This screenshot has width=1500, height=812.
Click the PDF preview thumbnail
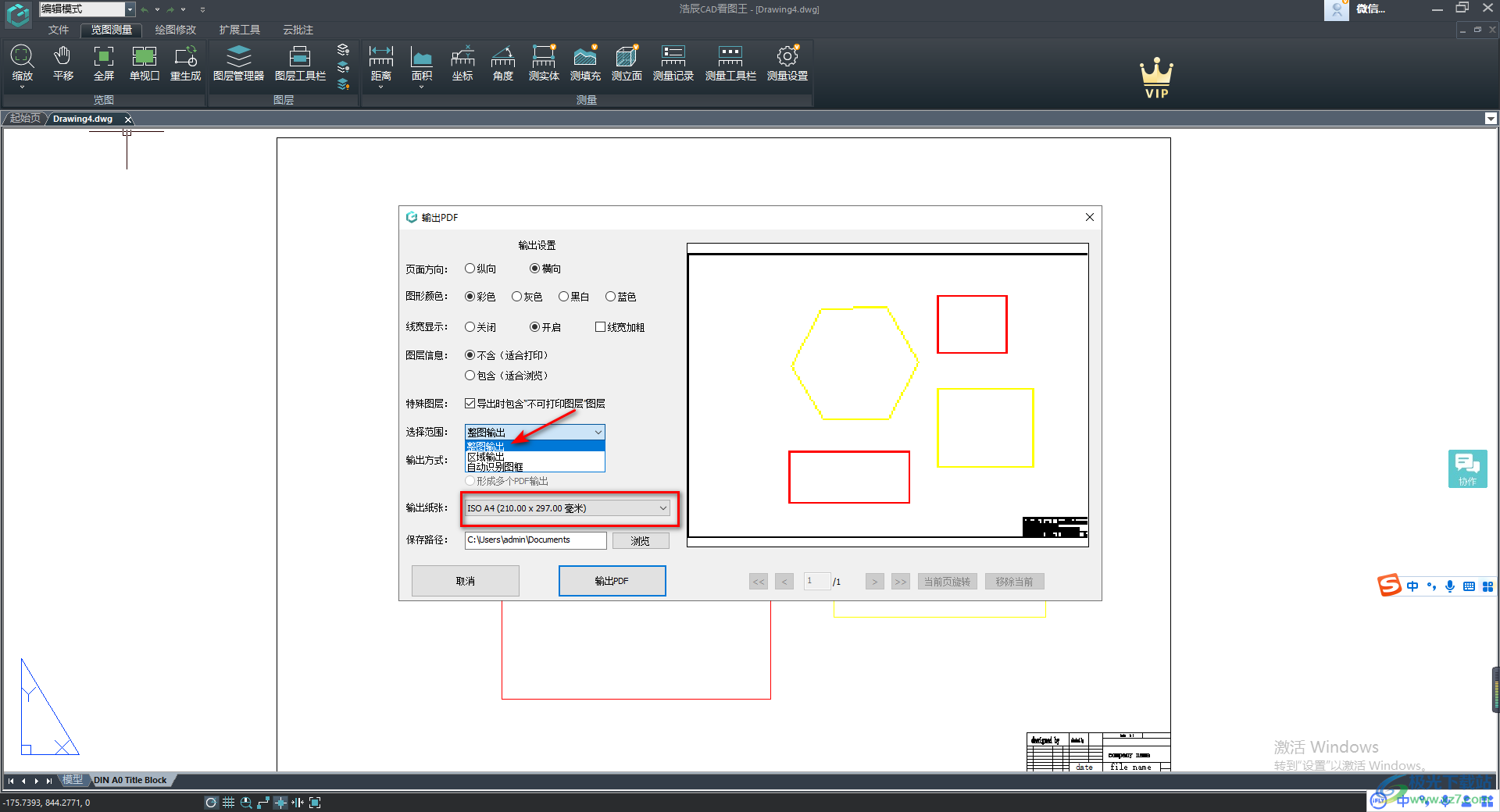point(887,395)
